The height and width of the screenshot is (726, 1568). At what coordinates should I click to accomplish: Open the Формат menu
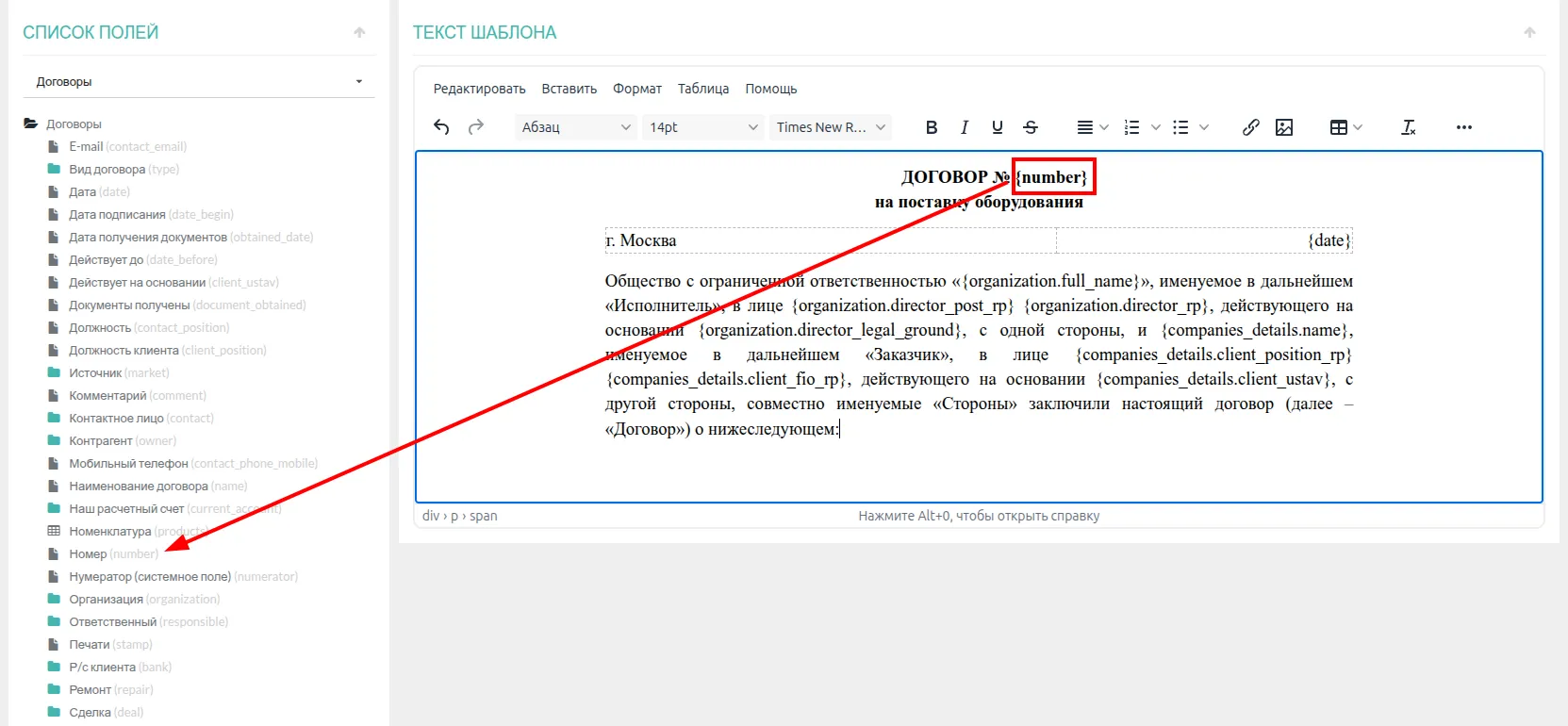coord(637,89)
